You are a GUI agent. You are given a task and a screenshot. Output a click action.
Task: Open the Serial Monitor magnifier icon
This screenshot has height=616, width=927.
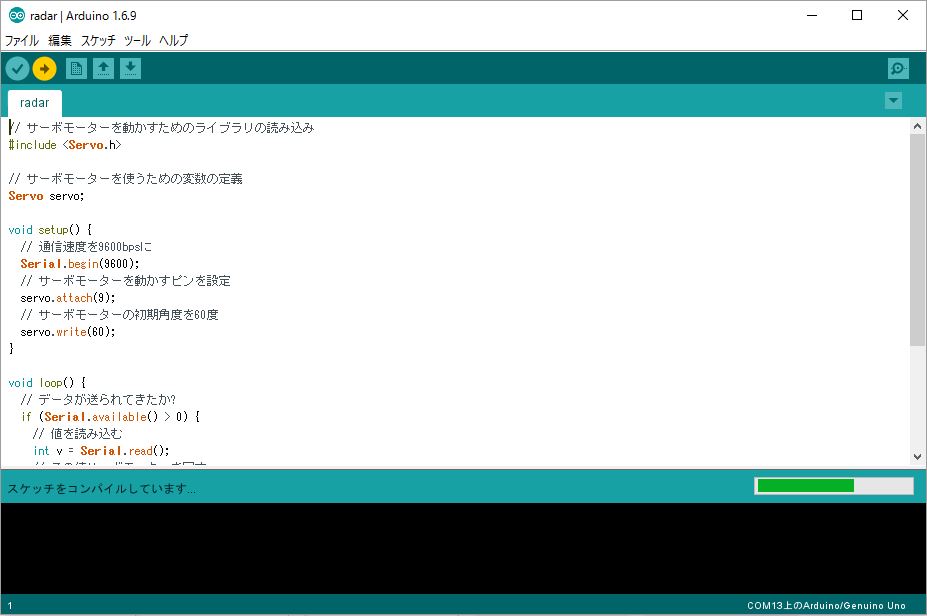(898, 69)
